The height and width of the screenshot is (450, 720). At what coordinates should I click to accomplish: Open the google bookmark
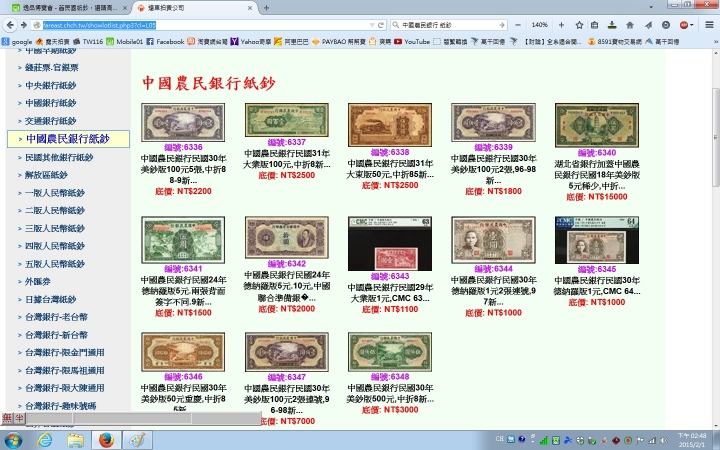[x=17, y=41]
